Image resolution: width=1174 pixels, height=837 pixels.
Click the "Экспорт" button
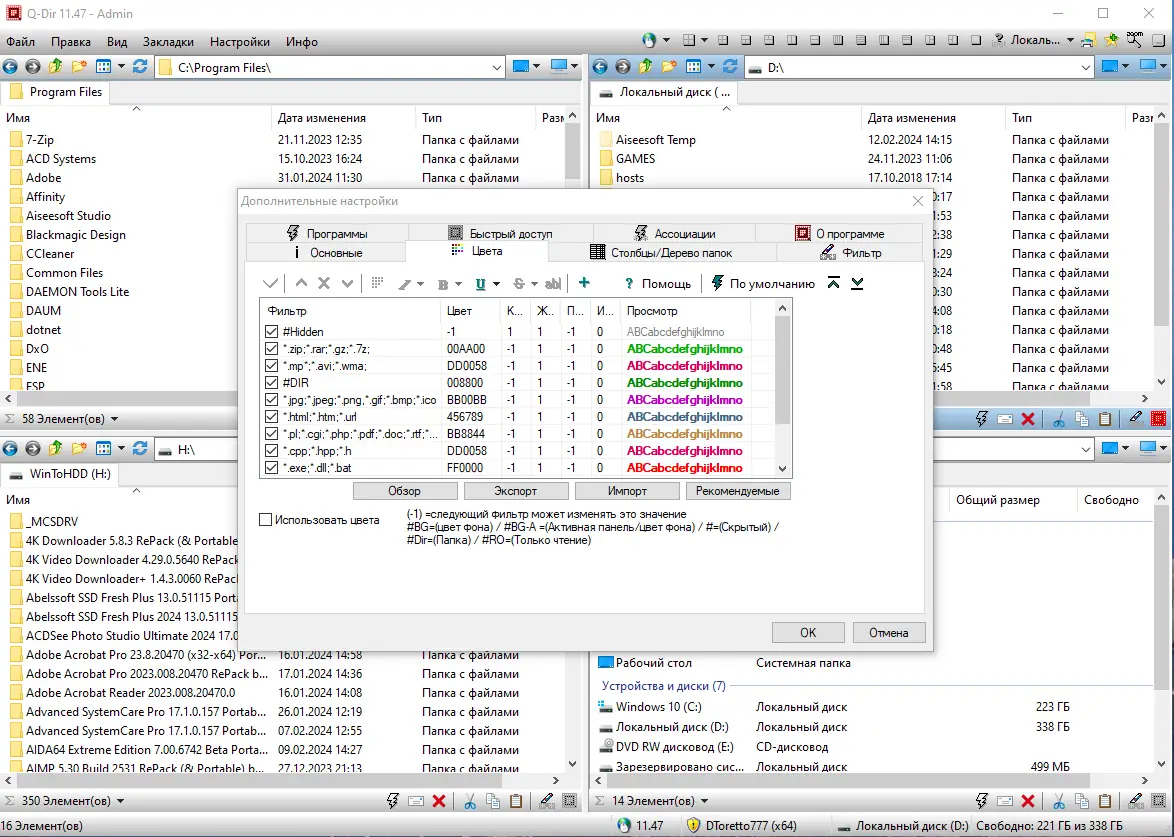[515, 491]
